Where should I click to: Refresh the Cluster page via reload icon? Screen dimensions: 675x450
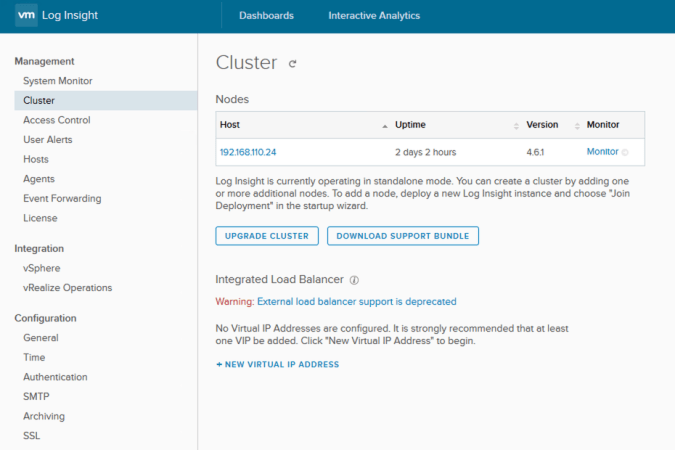click(293, 64)
